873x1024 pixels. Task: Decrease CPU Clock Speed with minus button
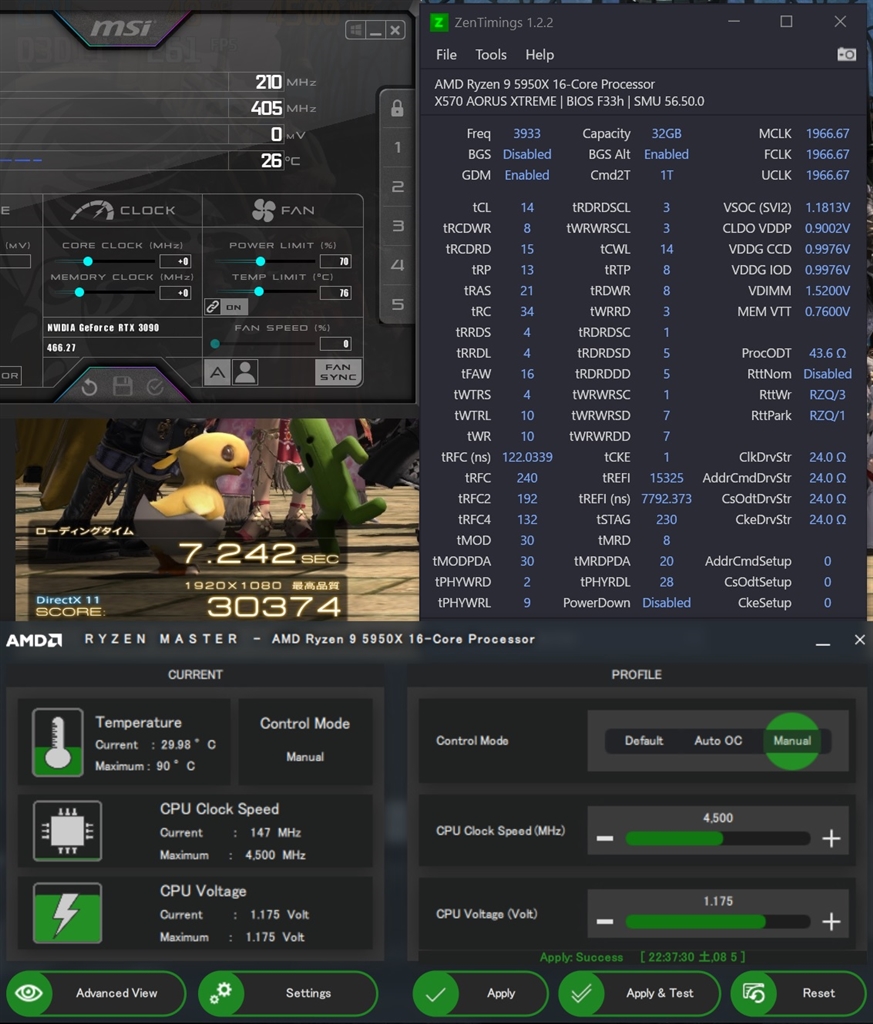coord(605,839)
